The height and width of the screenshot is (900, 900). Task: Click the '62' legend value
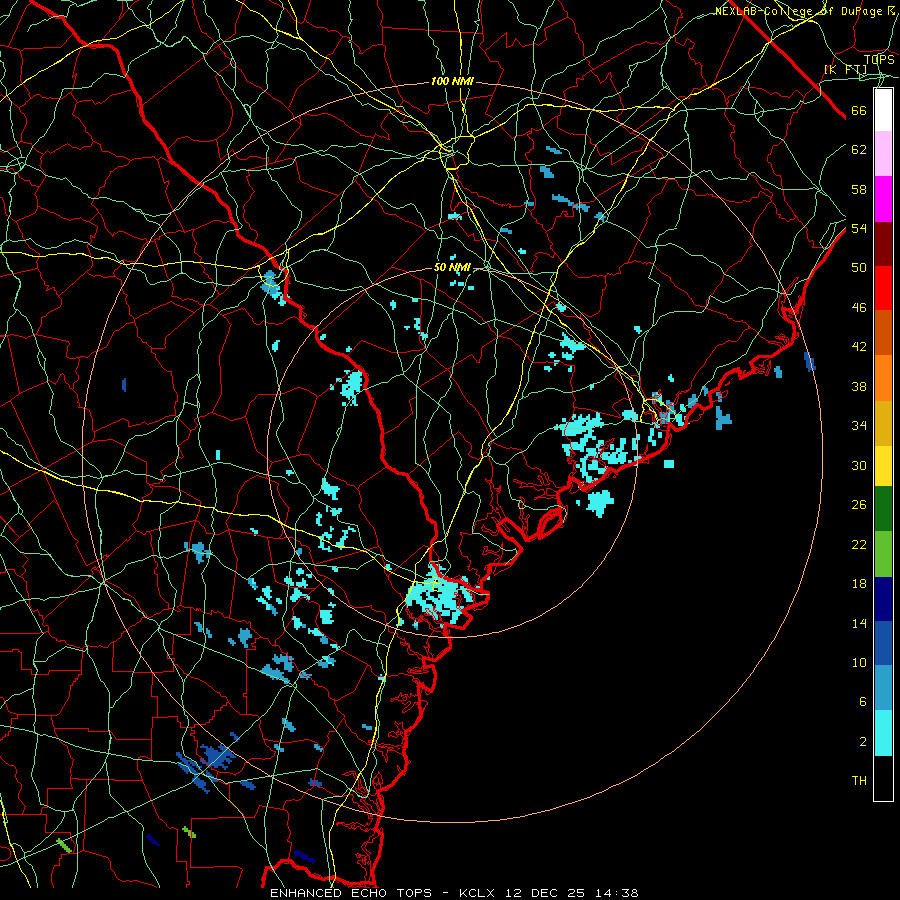(859, 150)
